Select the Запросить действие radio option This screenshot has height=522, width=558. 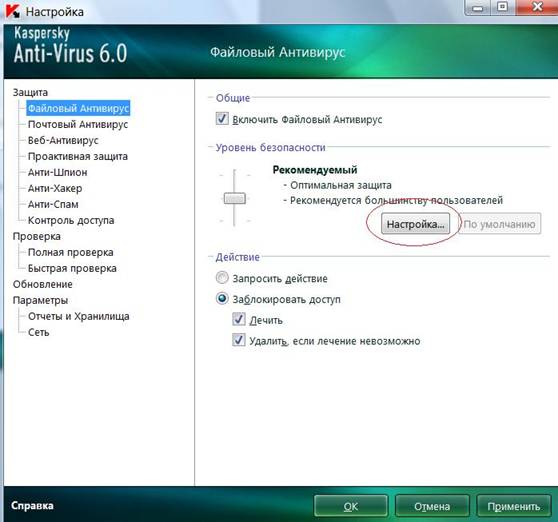point(222,278)
